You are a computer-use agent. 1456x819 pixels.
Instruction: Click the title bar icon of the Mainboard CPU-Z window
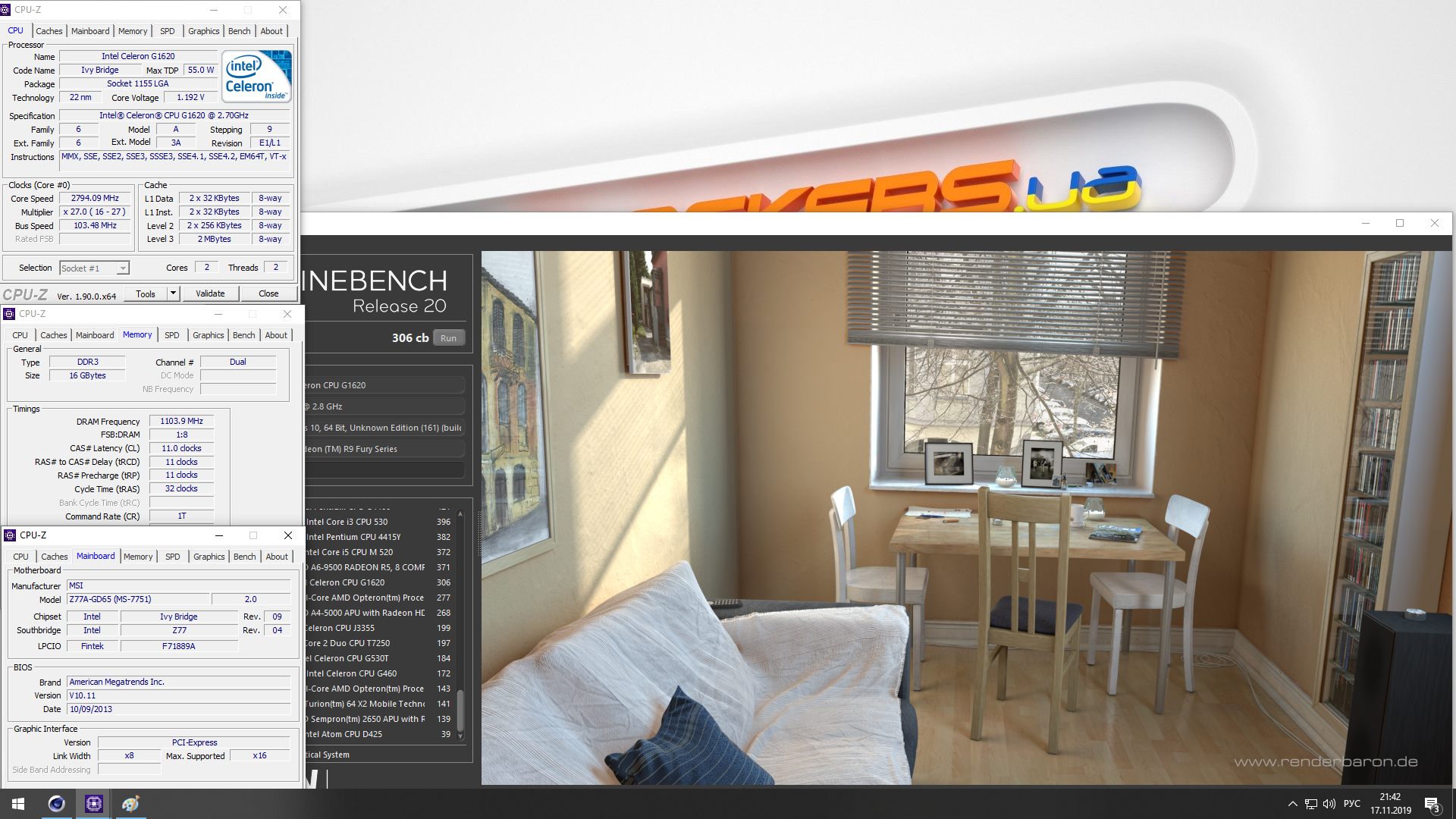pyautogui.click(x=10, y=535)
